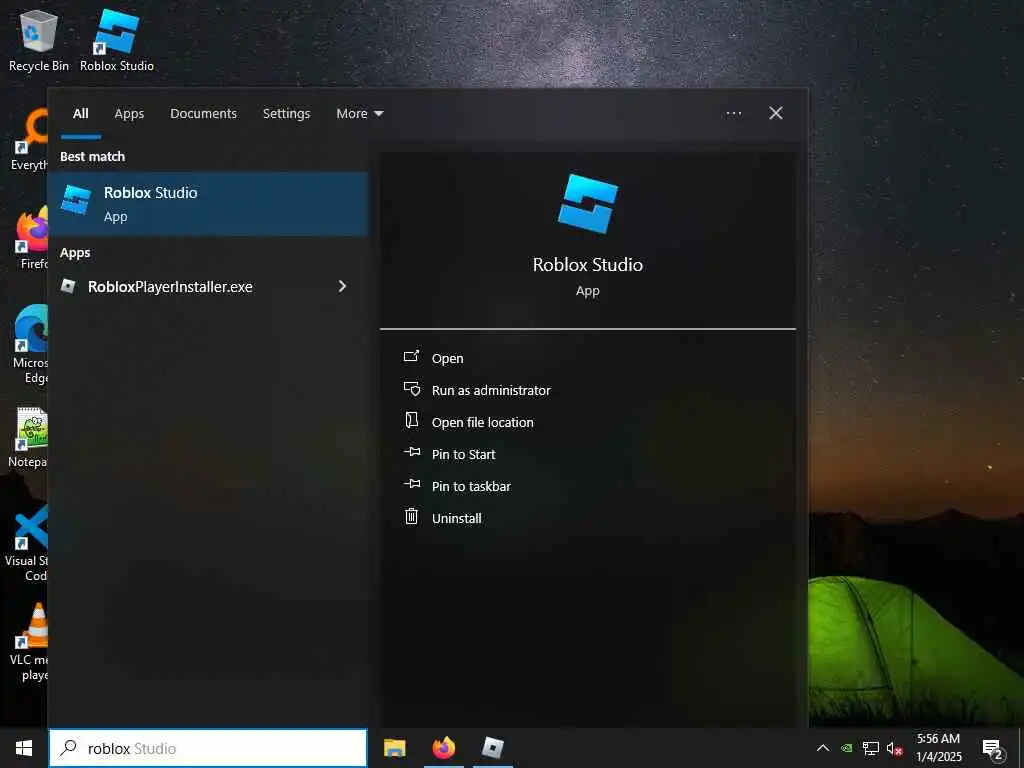
Task: Open the Windows Start button
Action: coord(24,748)
